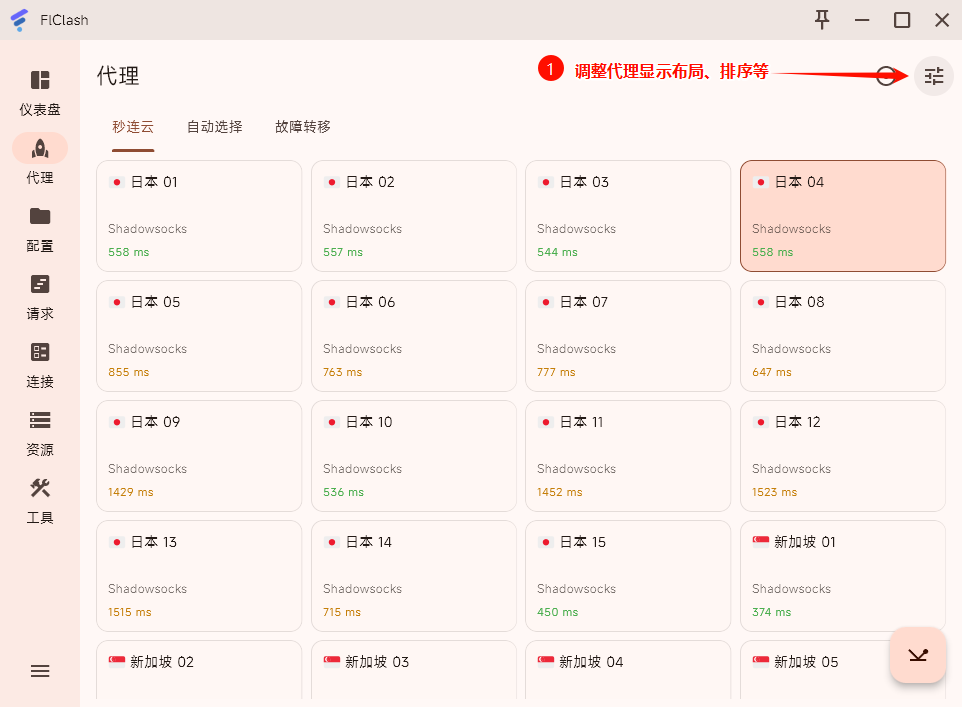Open the Profiles (配置) folder icon
The width and height of the screenshot is (962, 707).
coord(40,217)
